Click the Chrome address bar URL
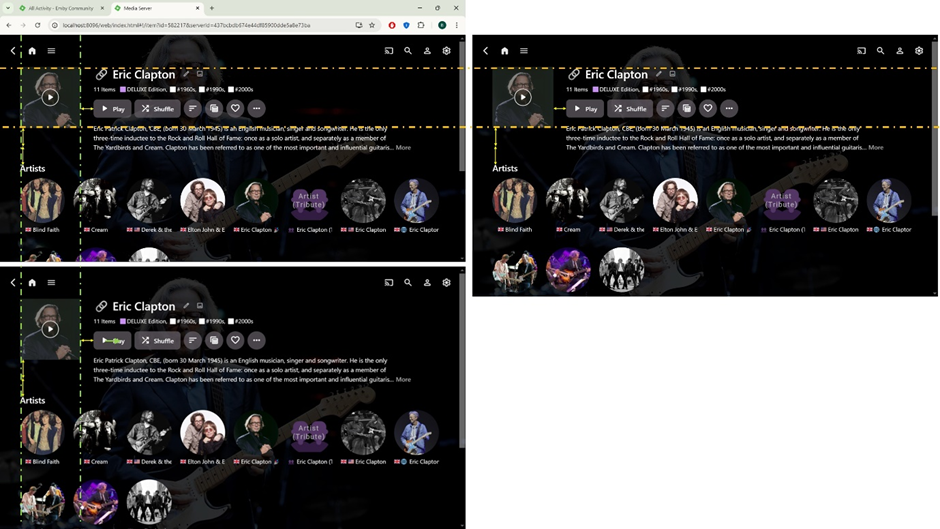The width and height of the screenshot is (940, 529). (186, 25)
